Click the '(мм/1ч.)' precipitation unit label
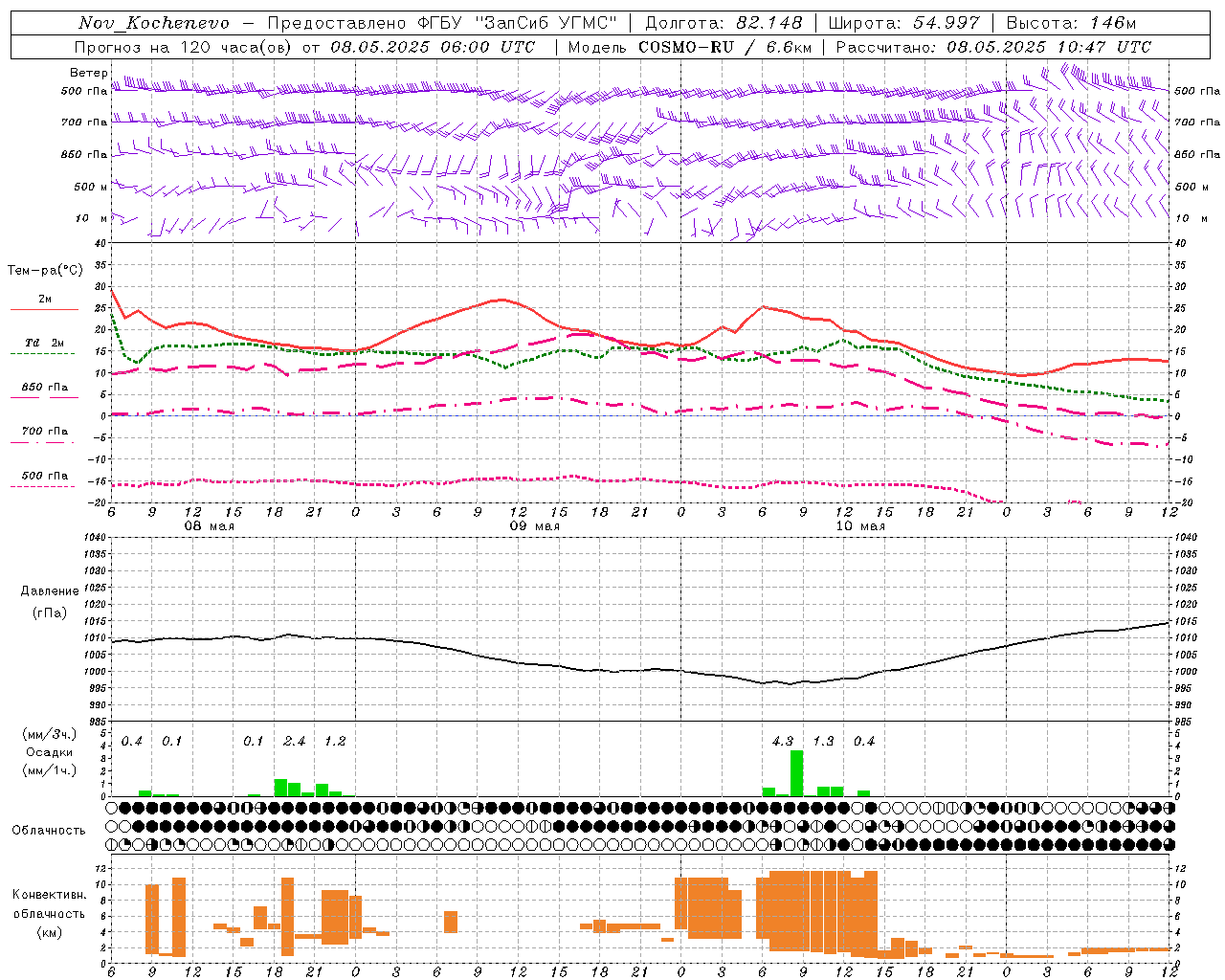This screenshot has width=1225, height=980. coord(49,770)
